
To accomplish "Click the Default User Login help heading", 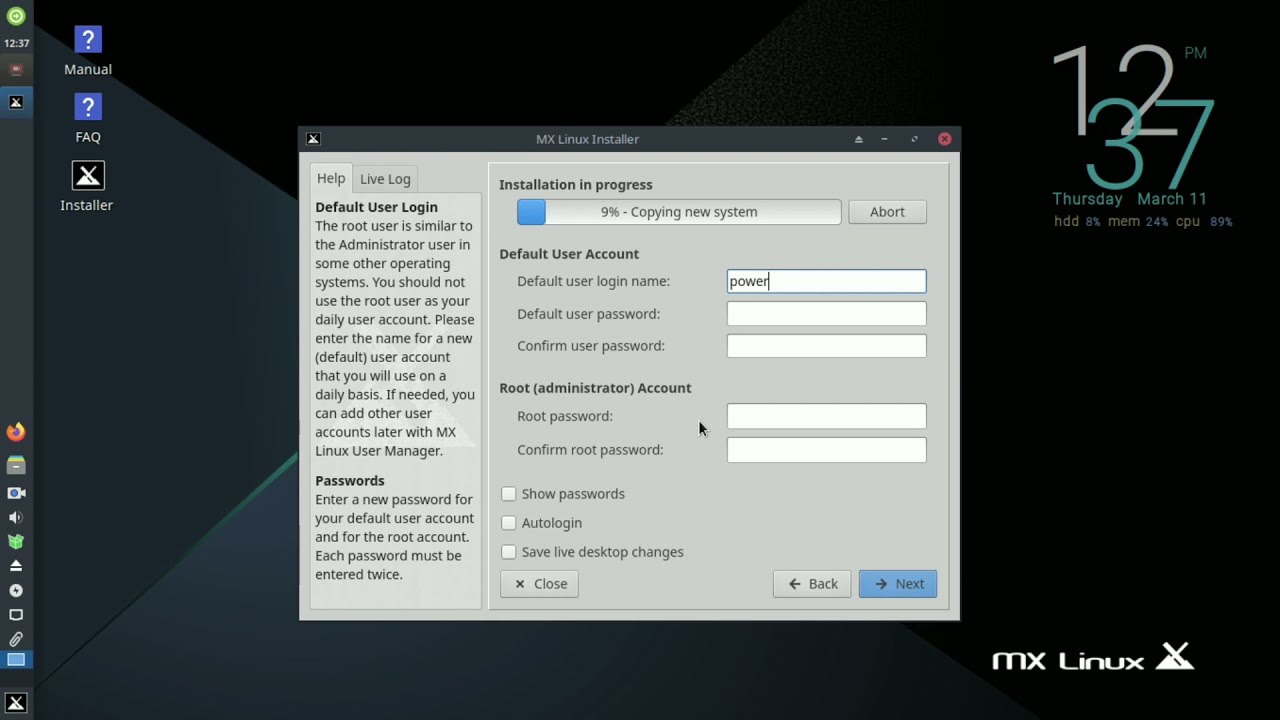I will coord(376,207).
